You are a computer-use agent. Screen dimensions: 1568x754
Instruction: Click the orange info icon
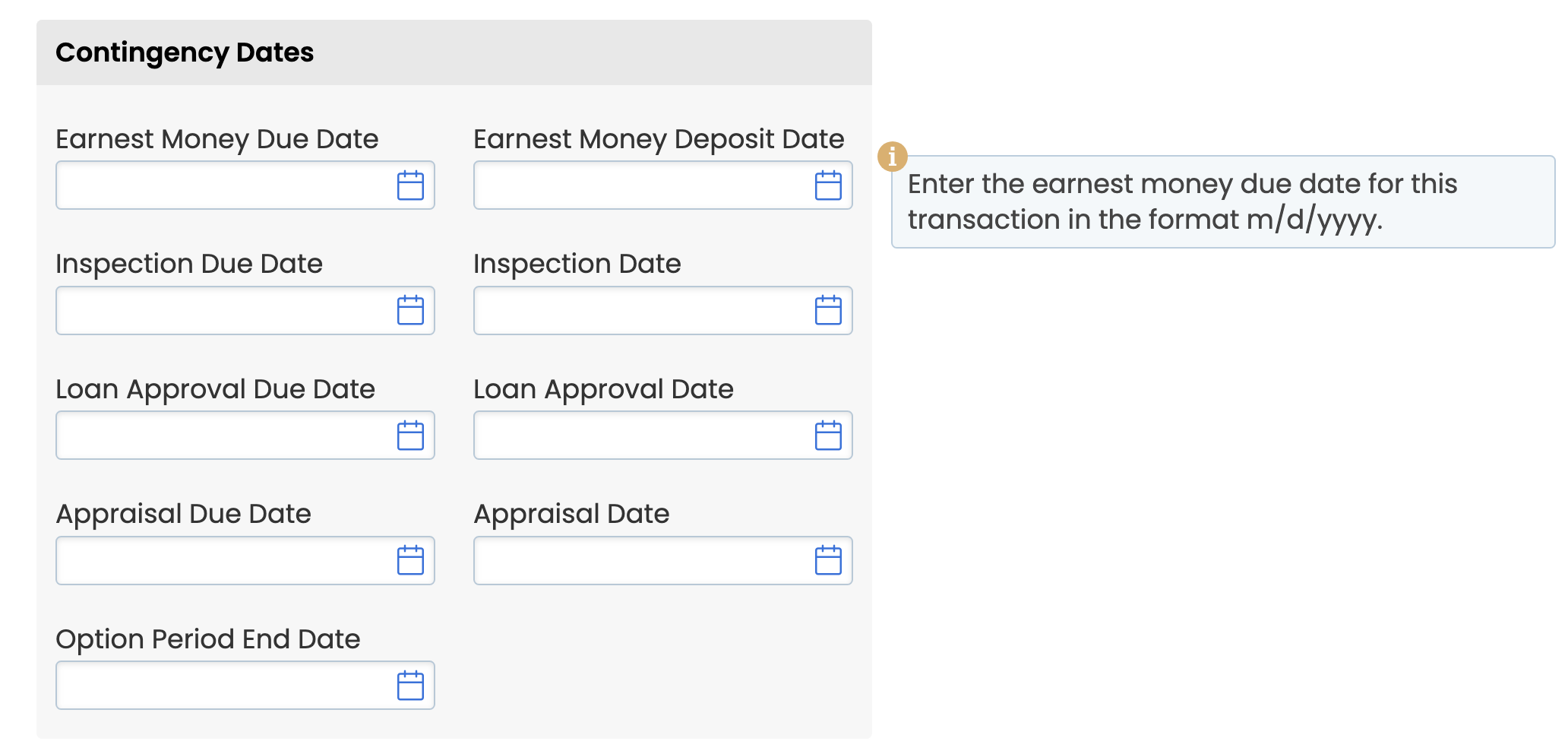click(892, 157)
